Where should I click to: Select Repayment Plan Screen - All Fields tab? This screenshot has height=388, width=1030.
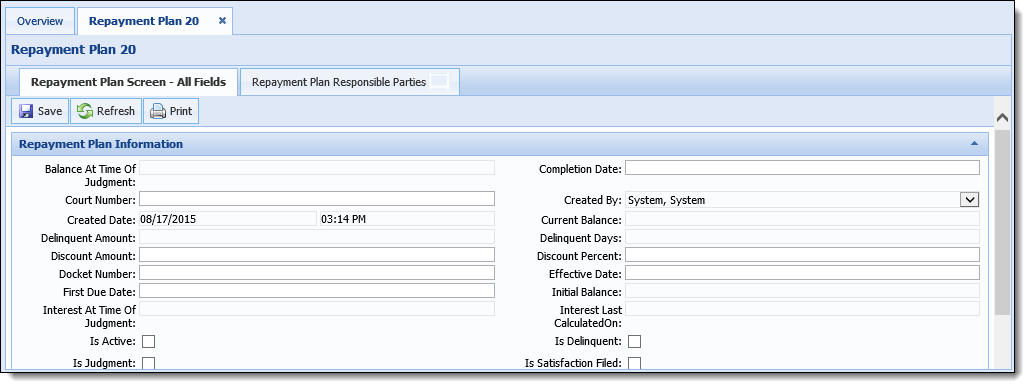point(129,83)
